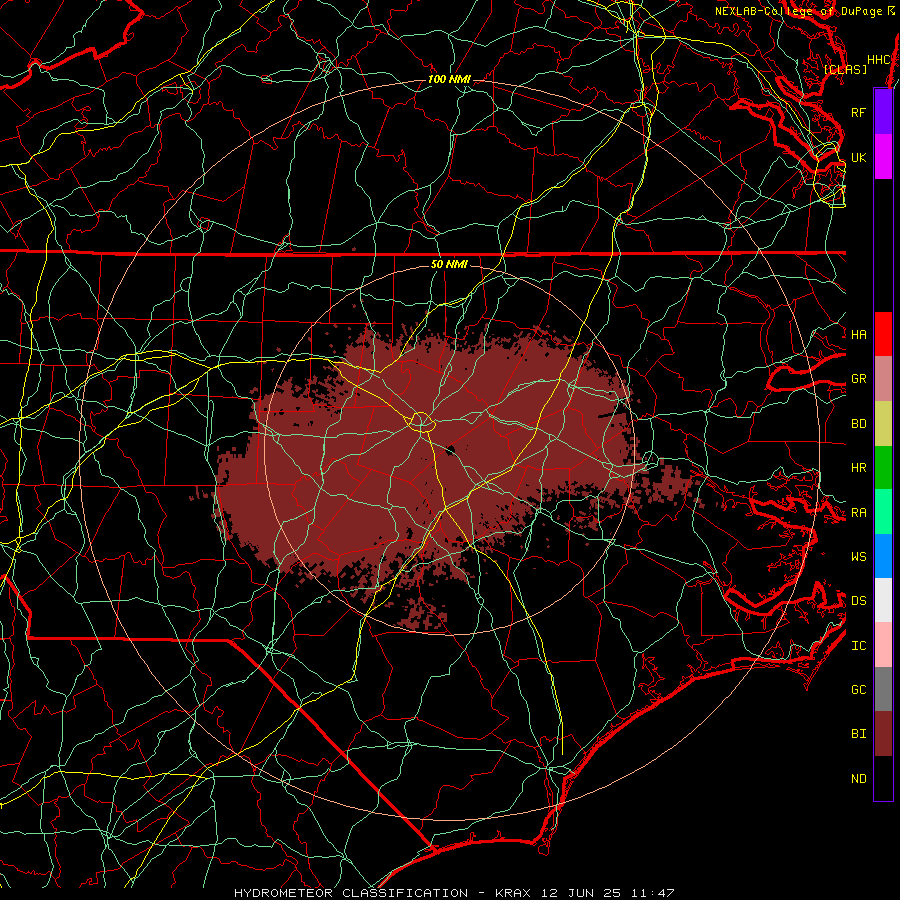Pick the dusty pink GR legend swatch
This screenshot has height=900, width=900.
[x=883, y=379]
